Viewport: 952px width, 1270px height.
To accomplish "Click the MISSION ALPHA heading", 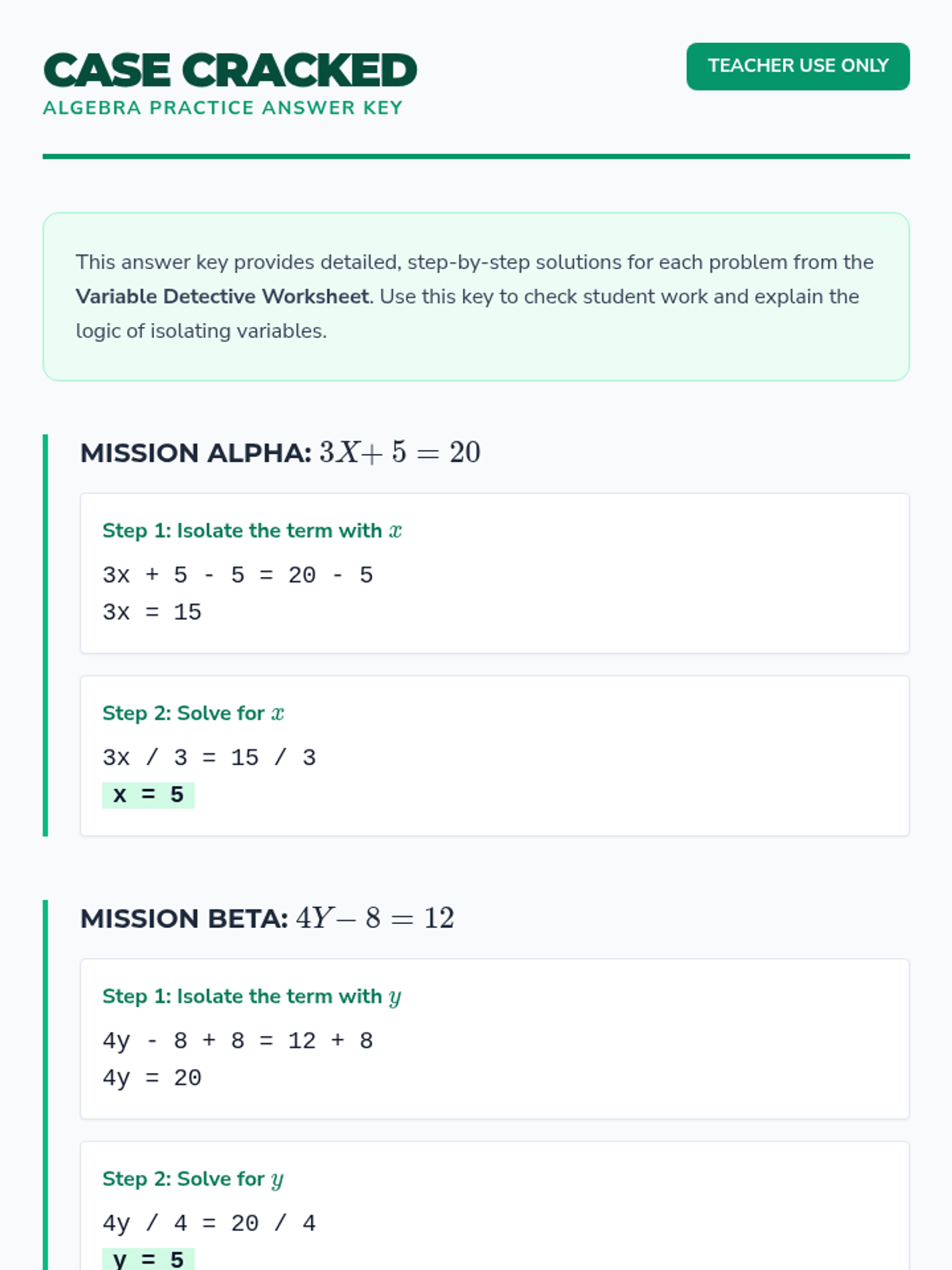I will coord(280,452).
